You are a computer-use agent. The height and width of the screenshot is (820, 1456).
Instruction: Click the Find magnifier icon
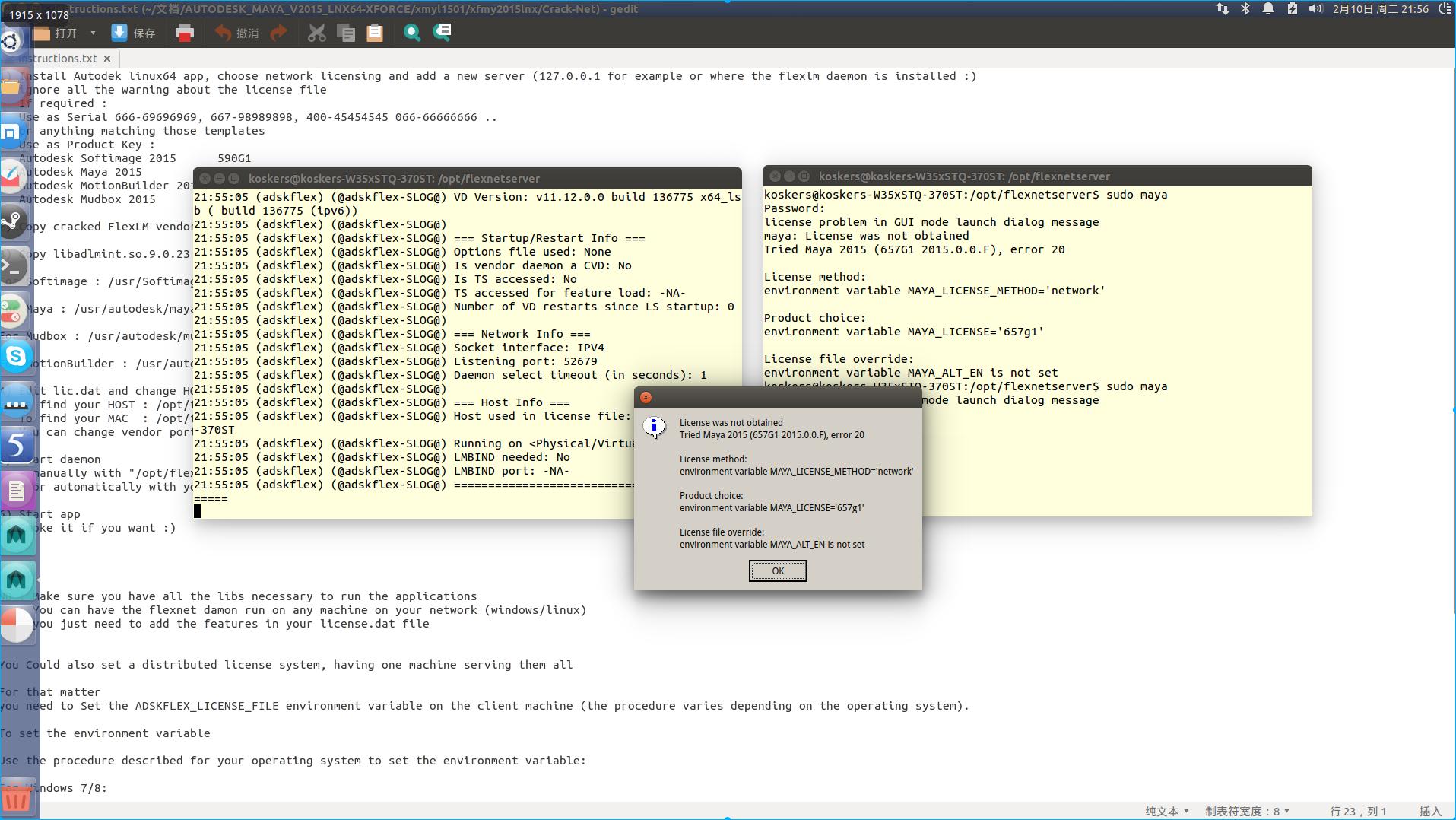tap(412, 33)
